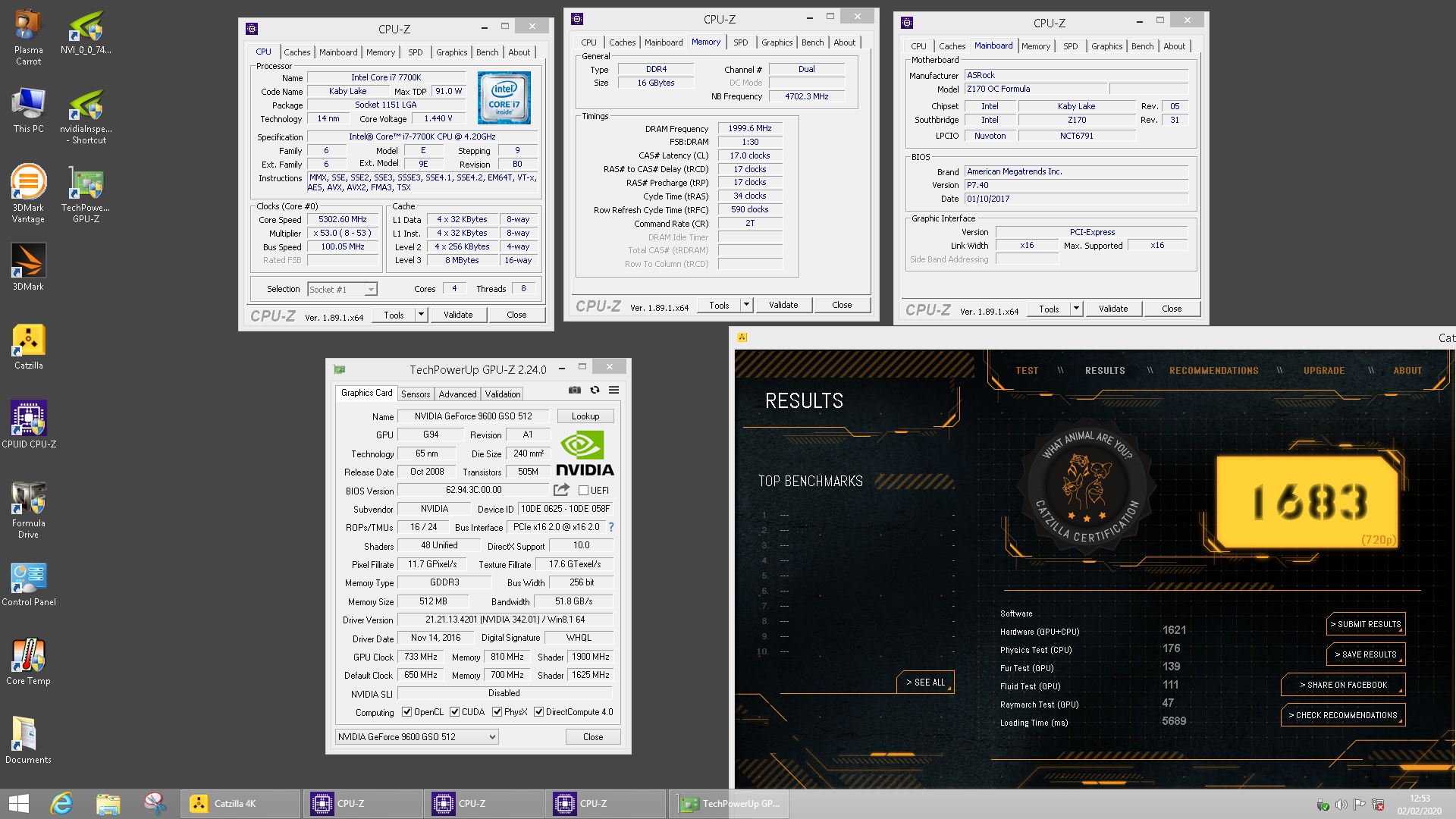Open Snipping Tool from taskbar
This screenshot has width=1456, height=819.
click(155, 804)
